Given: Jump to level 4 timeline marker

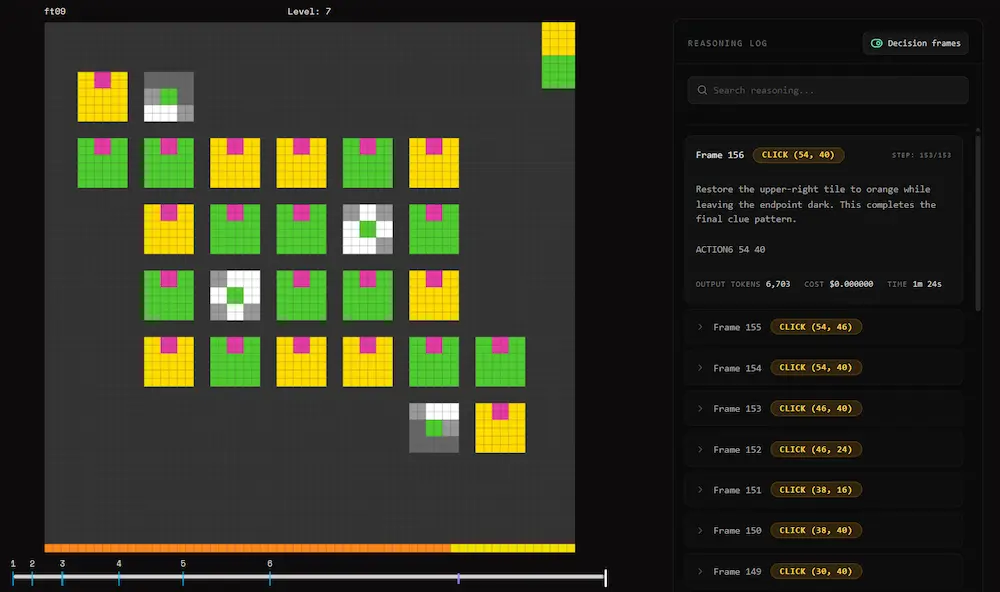Looking at the screenshot, I should coord(119,577).
